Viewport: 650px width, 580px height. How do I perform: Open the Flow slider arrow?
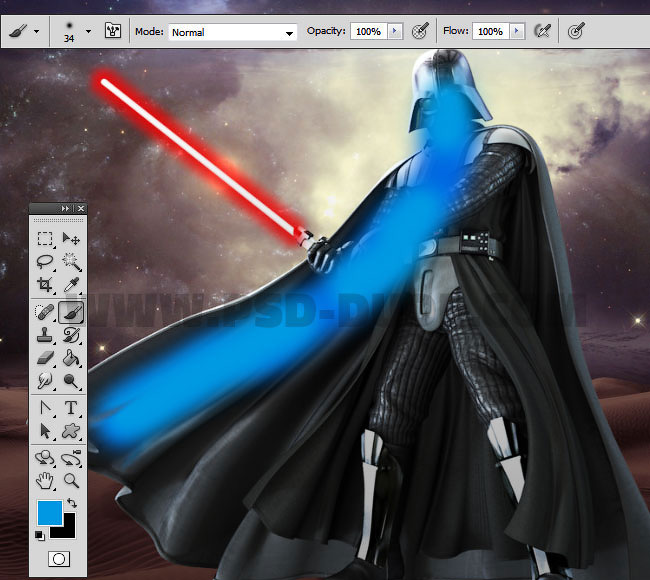[517, 31]
